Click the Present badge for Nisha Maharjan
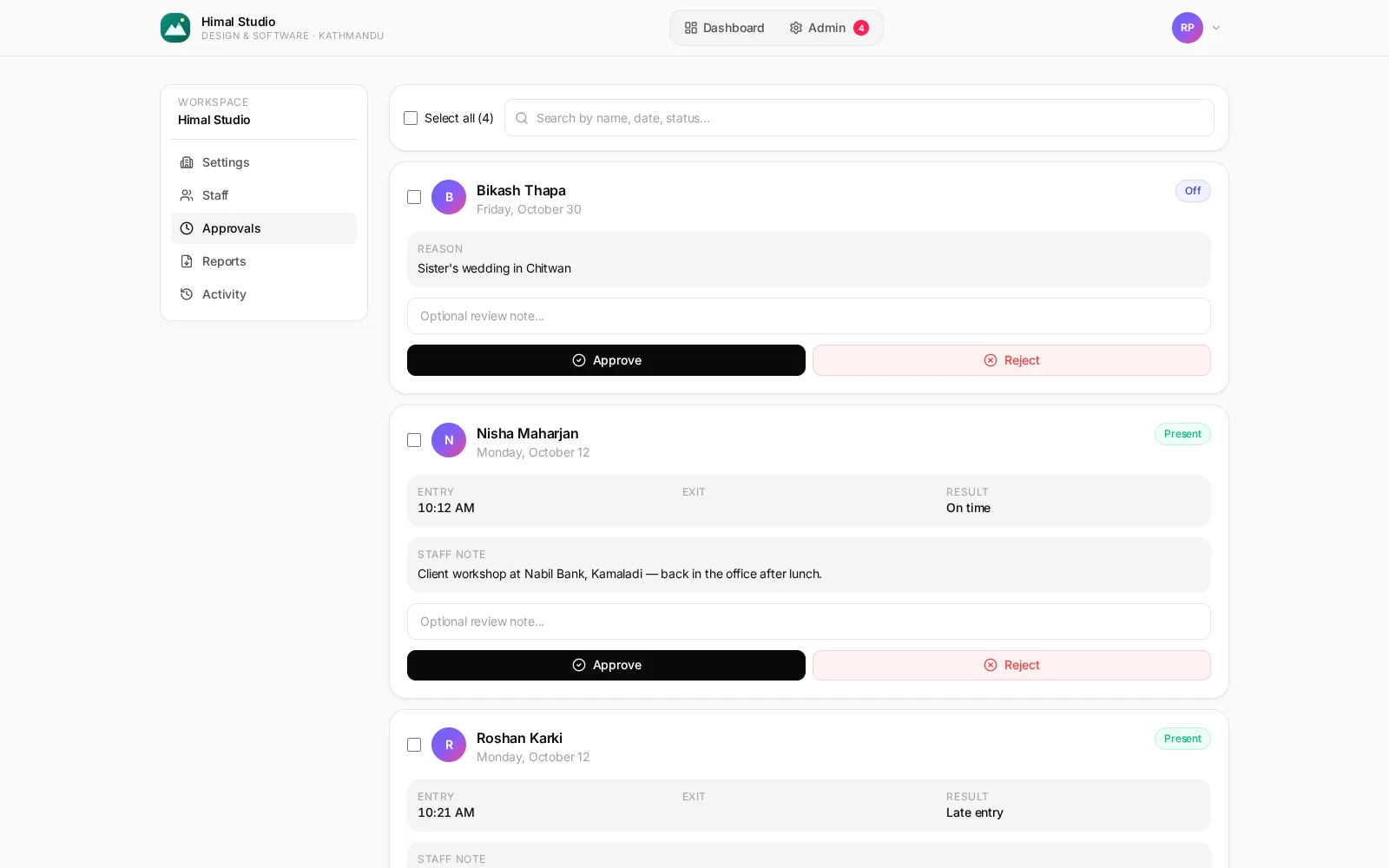The image size is (1389, 868). point(1182,434)
